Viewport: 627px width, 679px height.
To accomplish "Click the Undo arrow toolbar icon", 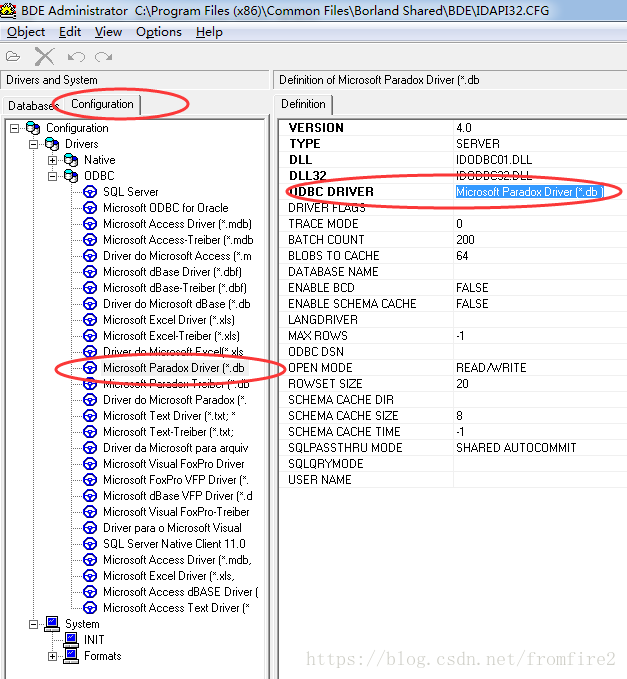I will [x=77, y=57].
